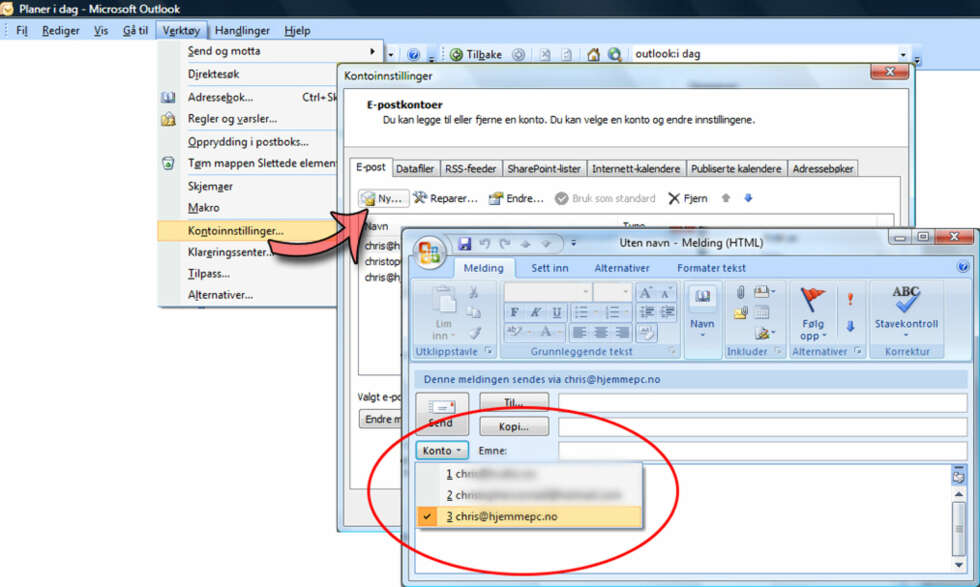The image size is (980, 587).
Task: Click the Ny... new account button
Action: (x=384, y=198)
